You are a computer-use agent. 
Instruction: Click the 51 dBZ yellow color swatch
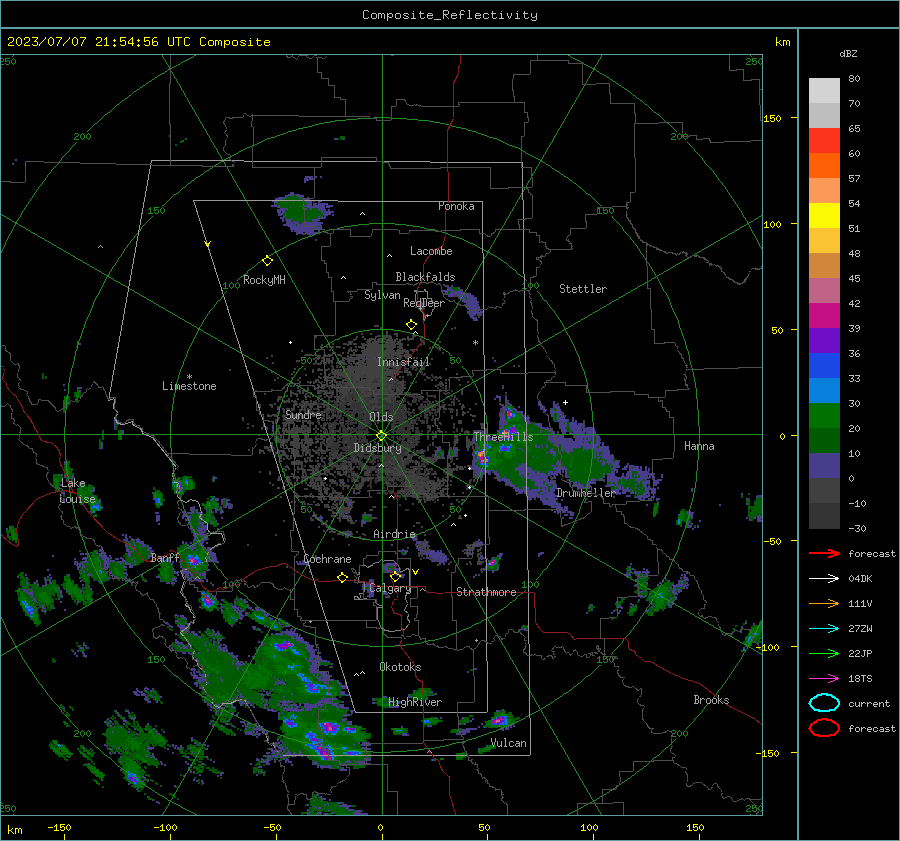point(824,216)
